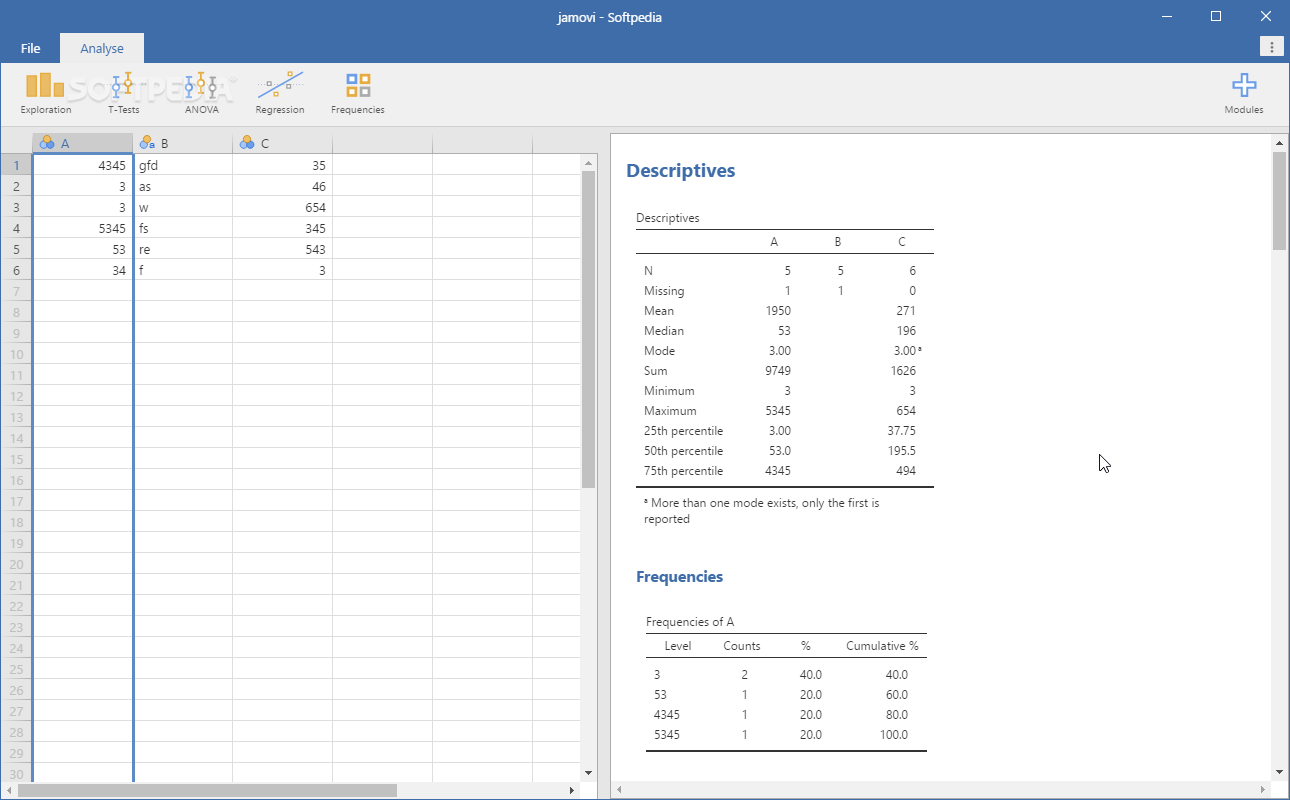This screenshot has height=800, width=1290.
Task: Open the ANOVA analyses menu
Action: [x=202, y=94]
